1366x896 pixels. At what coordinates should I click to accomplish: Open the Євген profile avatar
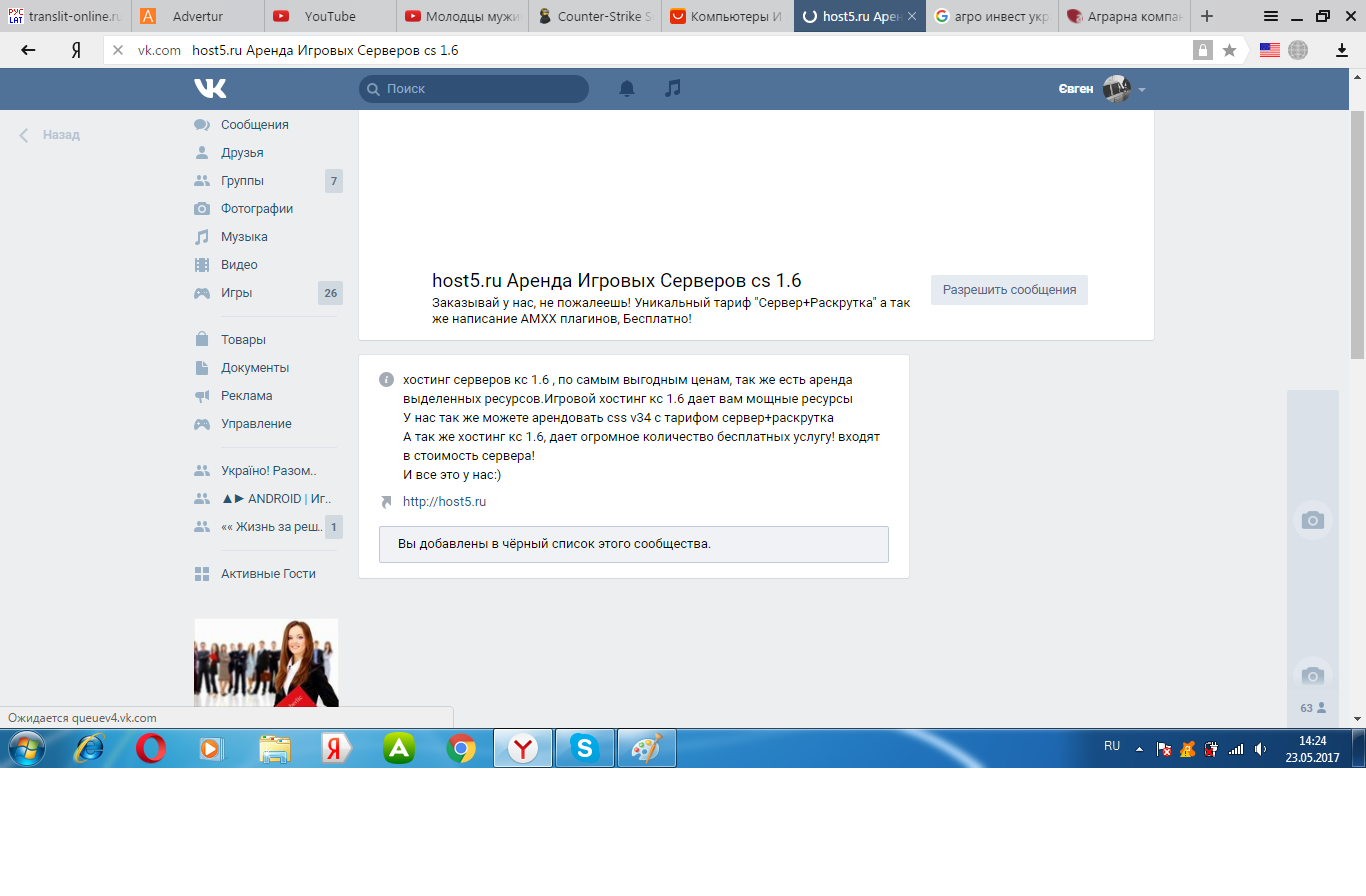pyautogui.click(x=1116, y=89)
